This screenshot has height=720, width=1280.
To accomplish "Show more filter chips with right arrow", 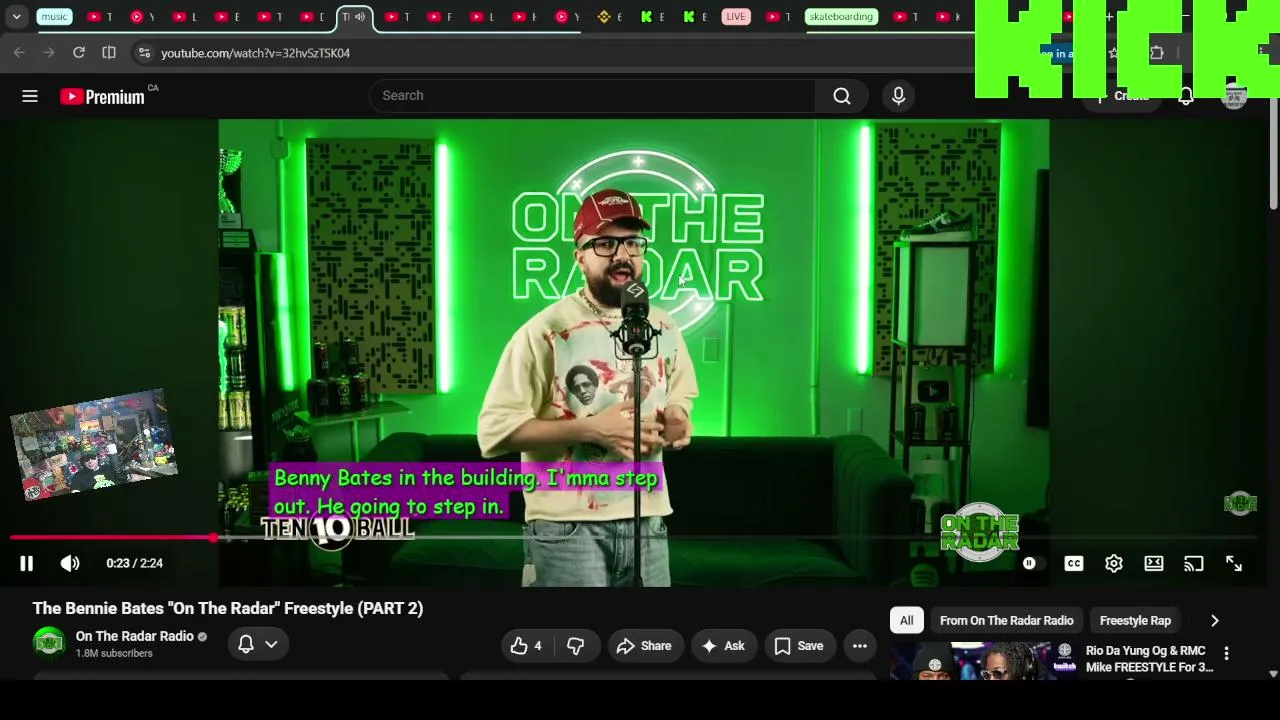I will (1215, 621).
